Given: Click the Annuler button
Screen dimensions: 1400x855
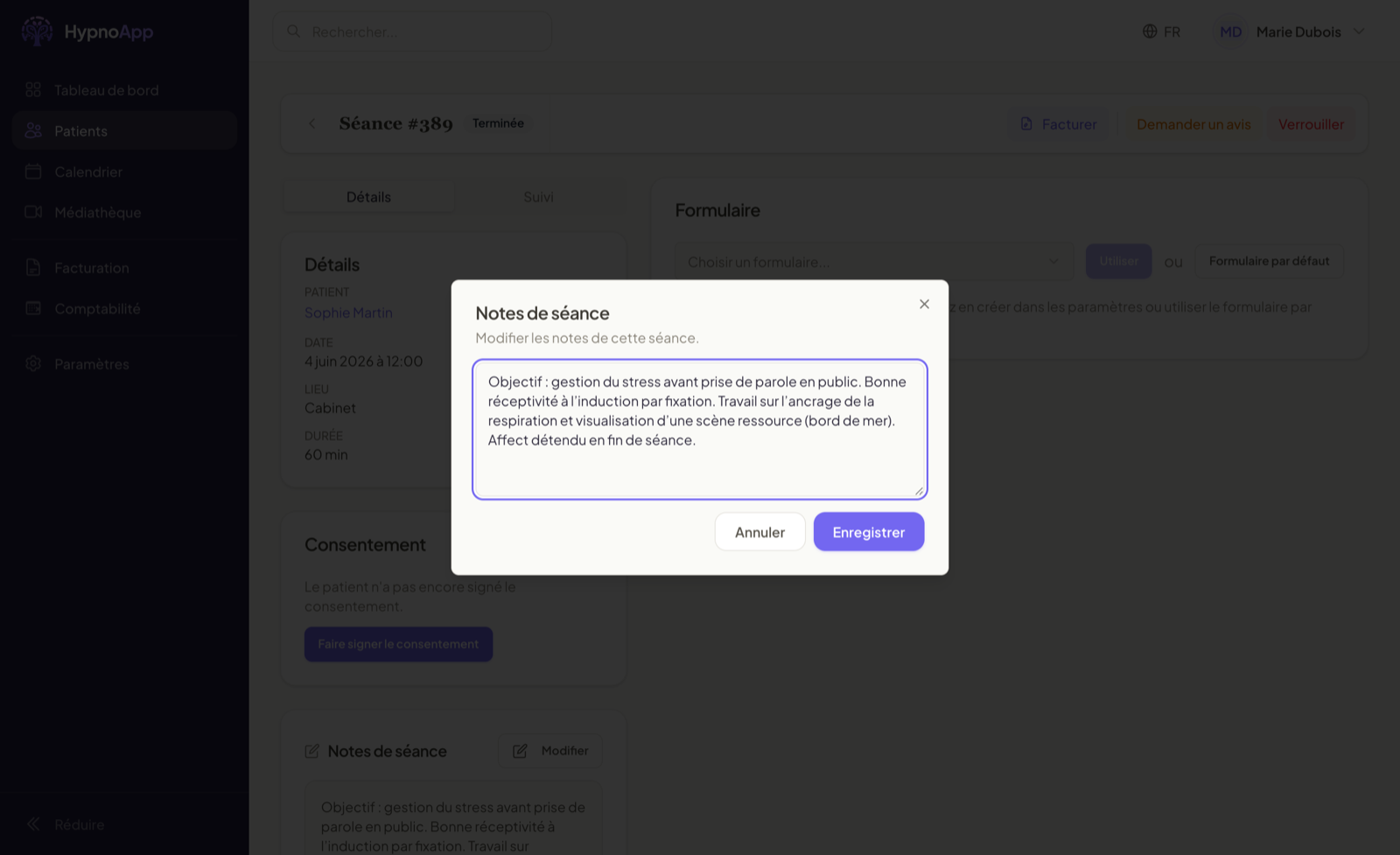Looking at the screenshot, I should tap(759, 532).
